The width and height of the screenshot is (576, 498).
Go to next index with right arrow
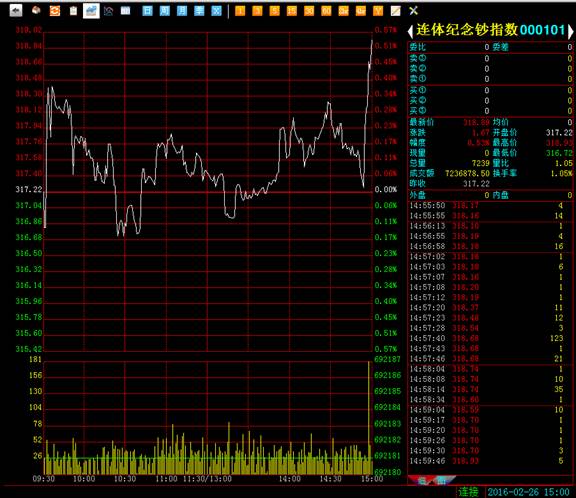point(570,31)
